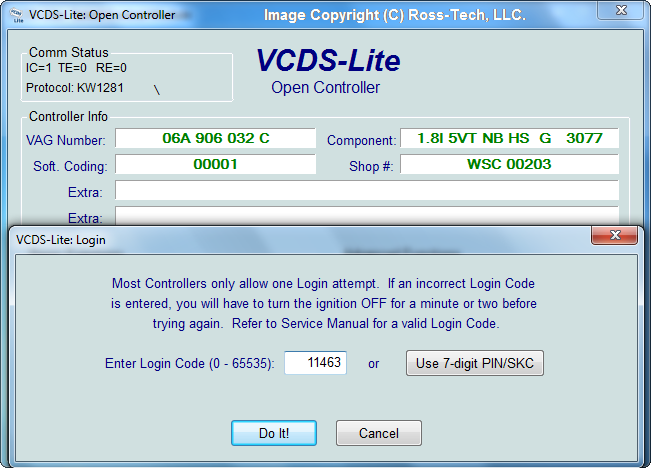The height and width of the screenshot is (468, 651).
Task: Select the VAG Number field 06A 906 032 C
Action: coord(215,138)
